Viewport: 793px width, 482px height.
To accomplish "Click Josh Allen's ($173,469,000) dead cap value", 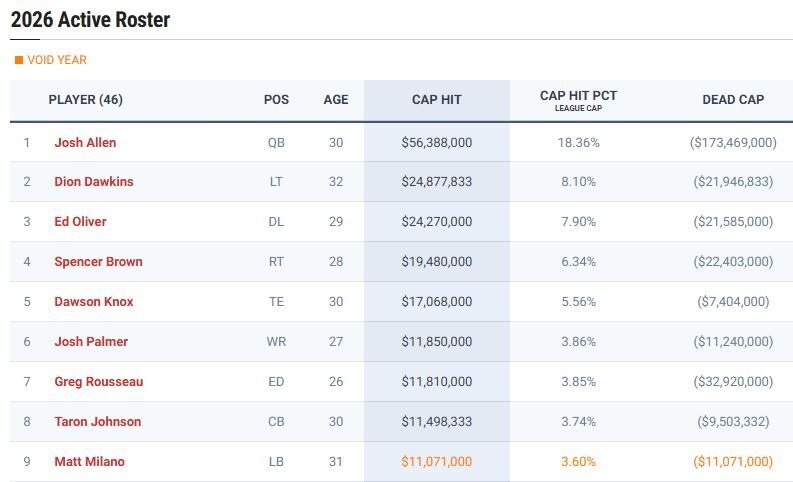I will coord(733,143).
